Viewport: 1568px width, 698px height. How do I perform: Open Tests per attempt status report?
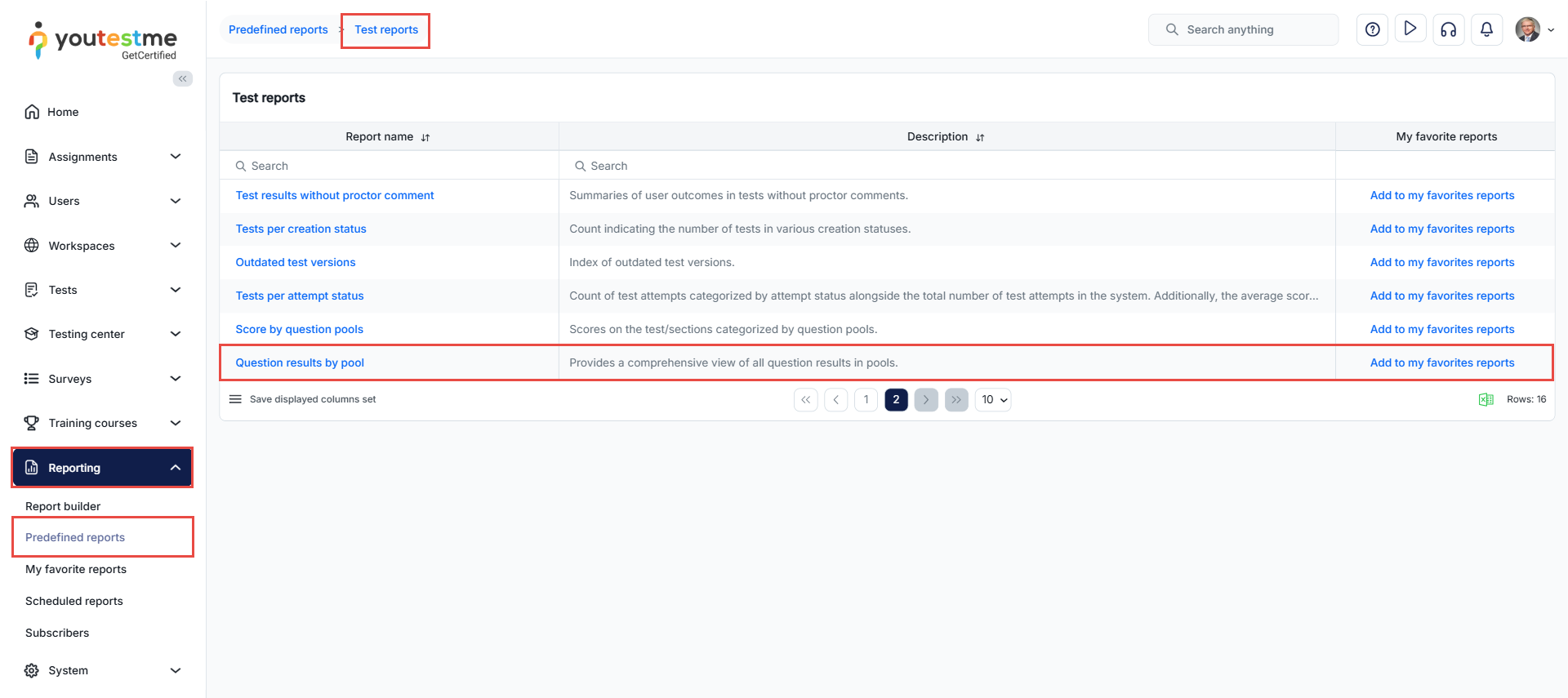click(300, 296)
